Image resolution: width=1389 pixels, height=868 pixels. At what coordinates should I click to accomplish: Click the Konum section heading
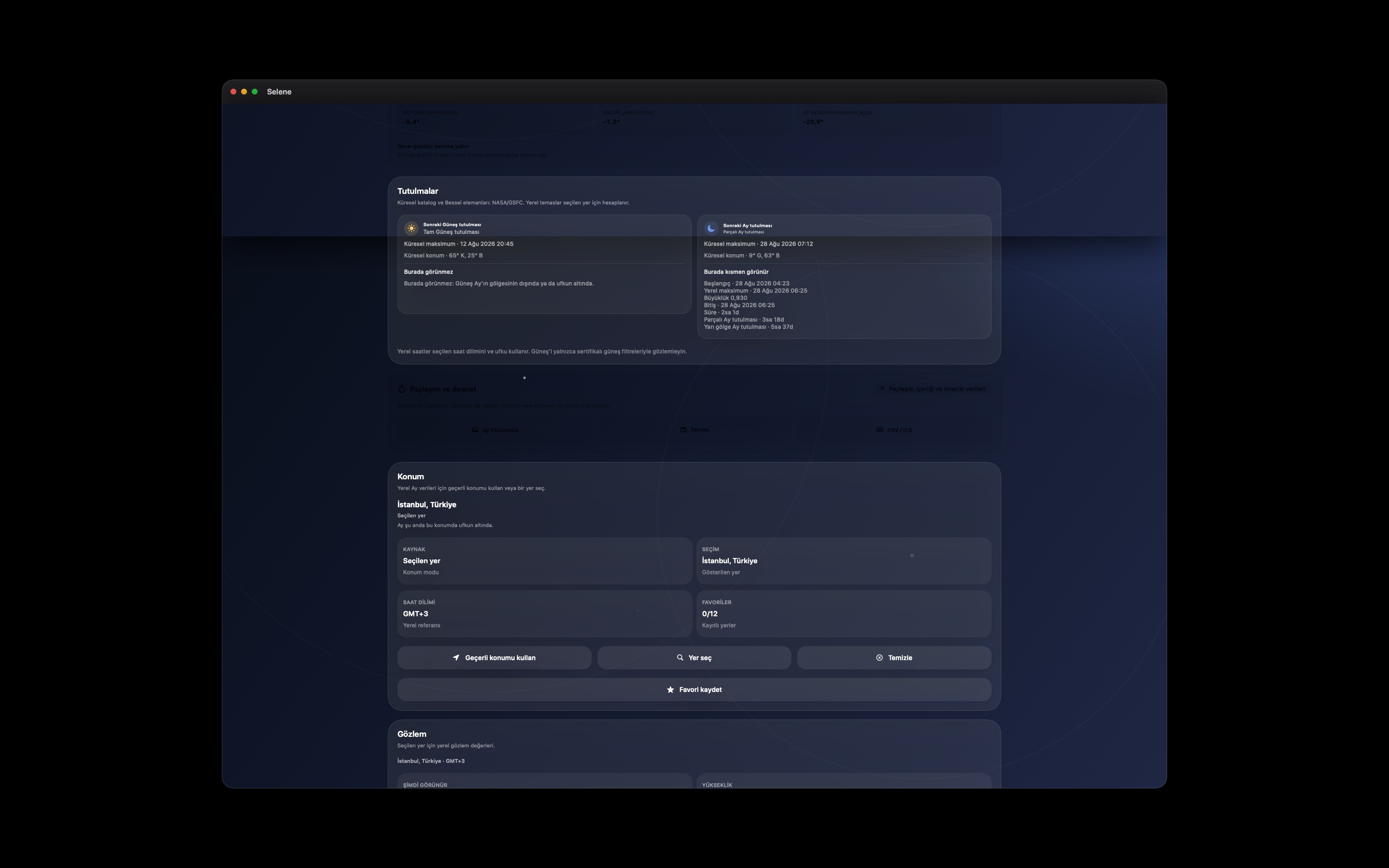[x=410, y=476]
